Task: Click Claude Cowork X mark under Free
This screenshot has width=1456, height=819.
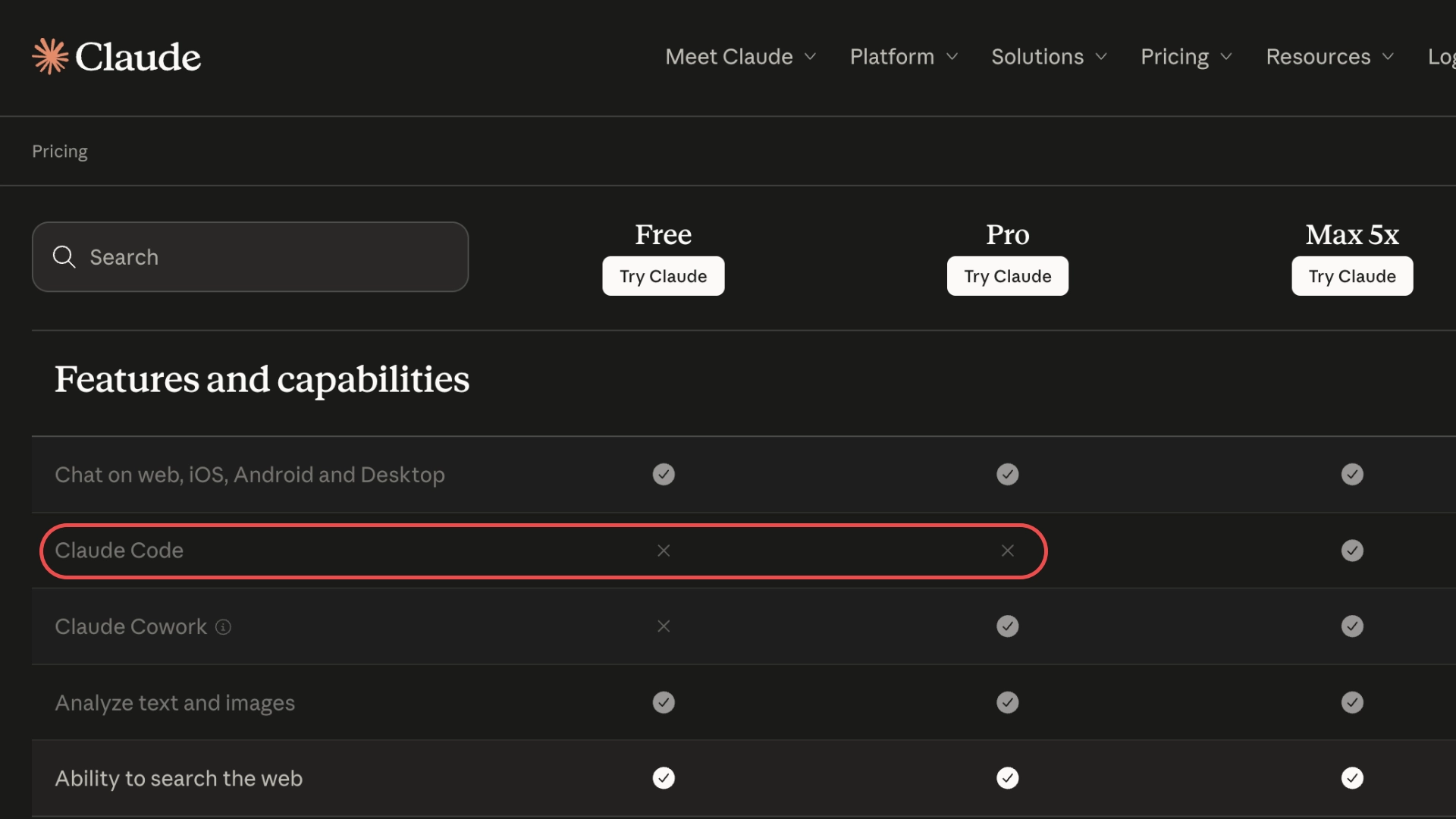Action: (664, 626)
